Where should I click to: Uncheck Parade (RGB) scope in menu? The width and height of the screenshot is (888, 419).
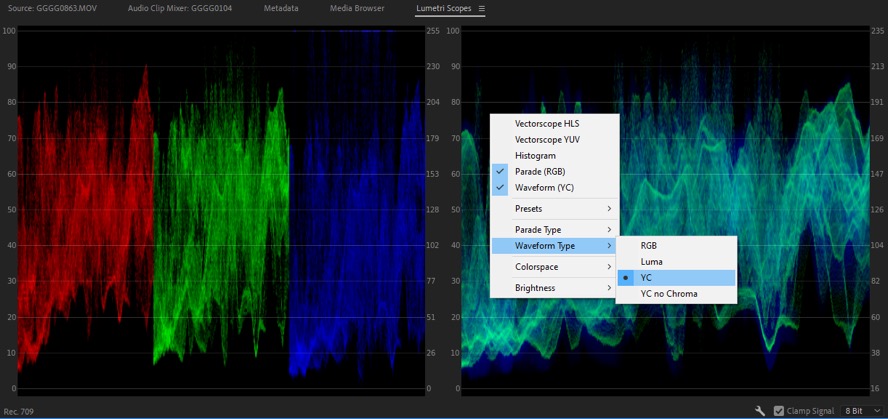[x=538, y=172]
